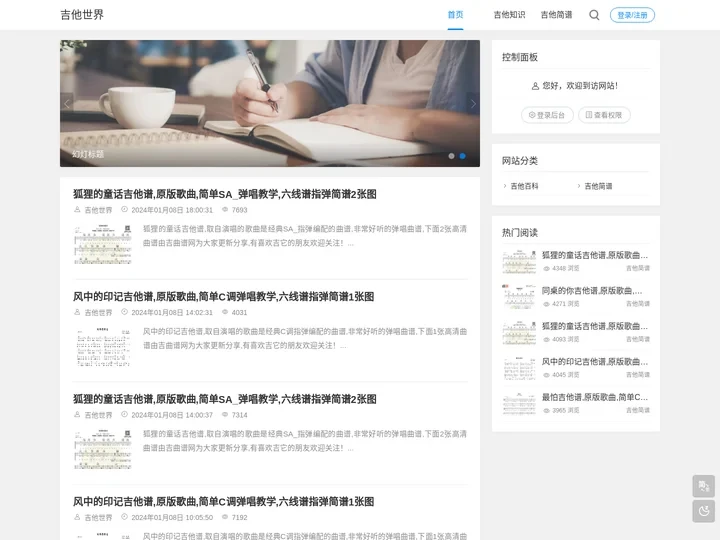The width and height of the screenshot is (720, 540).
Task: Click thumbnail of hot read 最怕吉他谱
Action: click(519, 404)
